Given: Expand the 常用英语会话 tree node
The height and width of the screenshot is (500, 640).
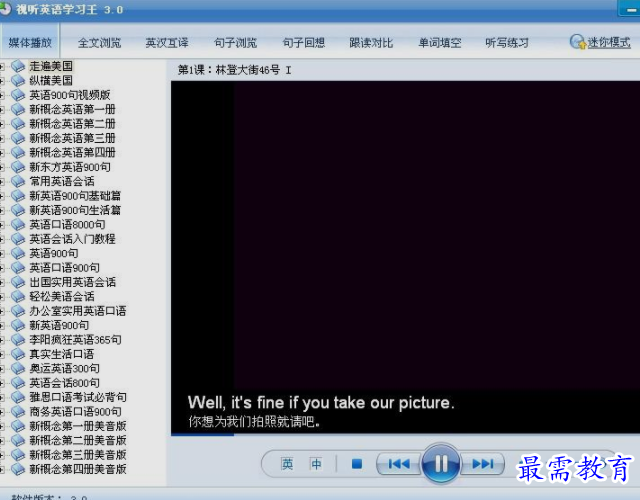Looking at the screenshot, I should point(2,181).
